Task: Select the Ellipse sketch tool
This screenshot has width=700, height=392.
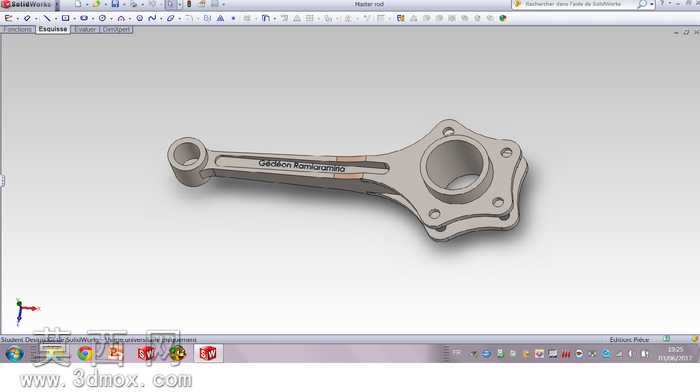Action: click(x=171, y=18)
